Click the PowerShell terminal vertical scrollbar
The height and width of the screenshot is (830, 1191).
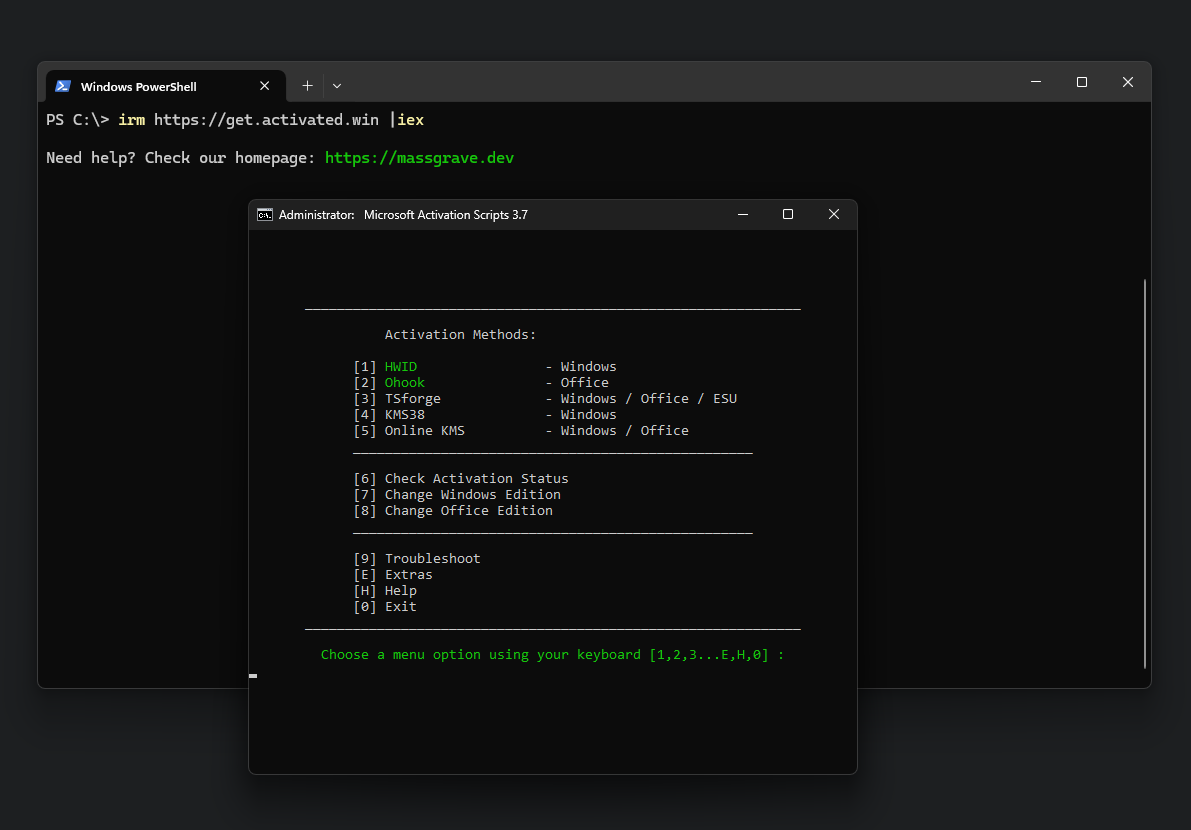(1145, 470)
